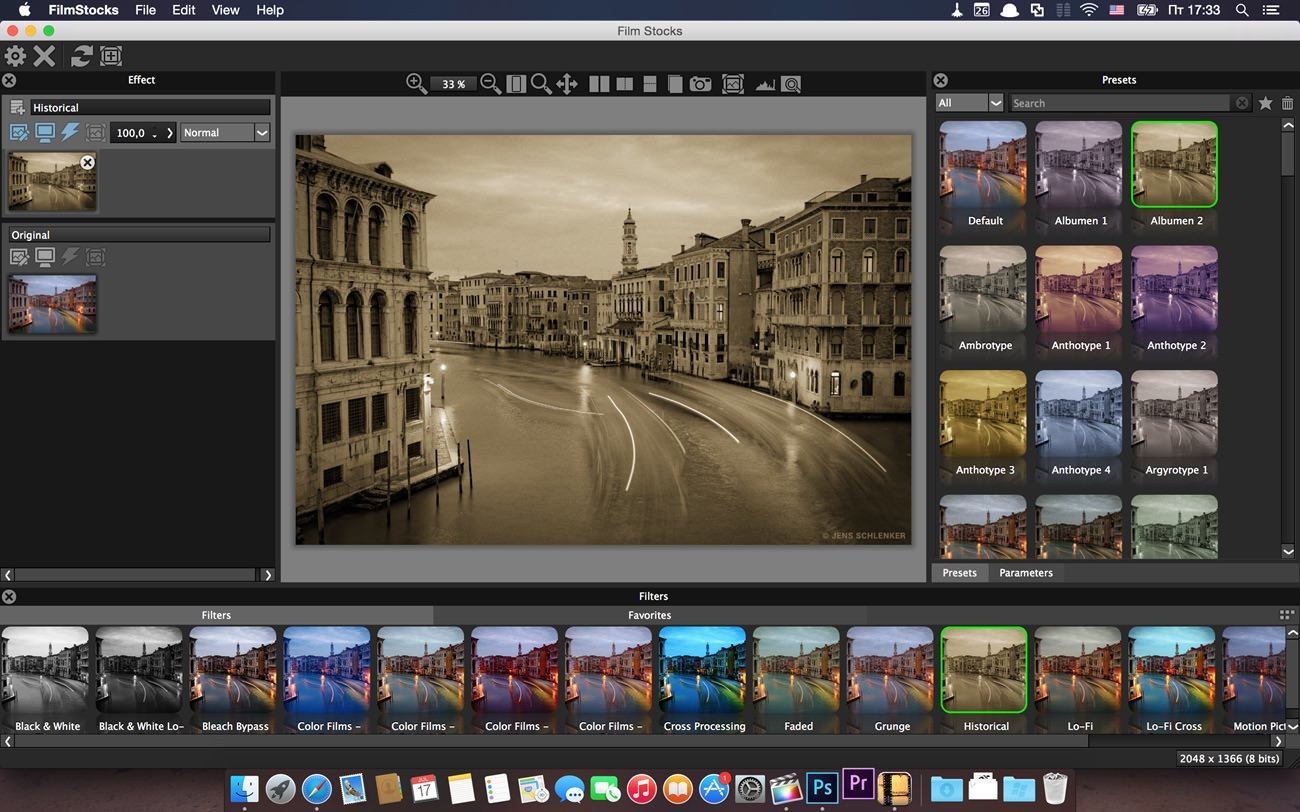Click the Filters strip right scroll arrow

[1278, 741]
